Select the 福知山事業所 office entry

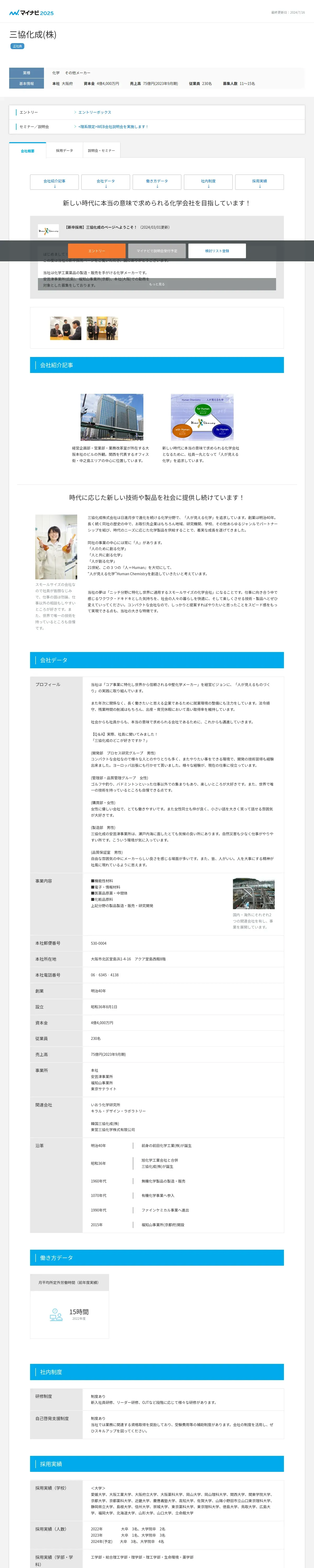click(102, 1083)
